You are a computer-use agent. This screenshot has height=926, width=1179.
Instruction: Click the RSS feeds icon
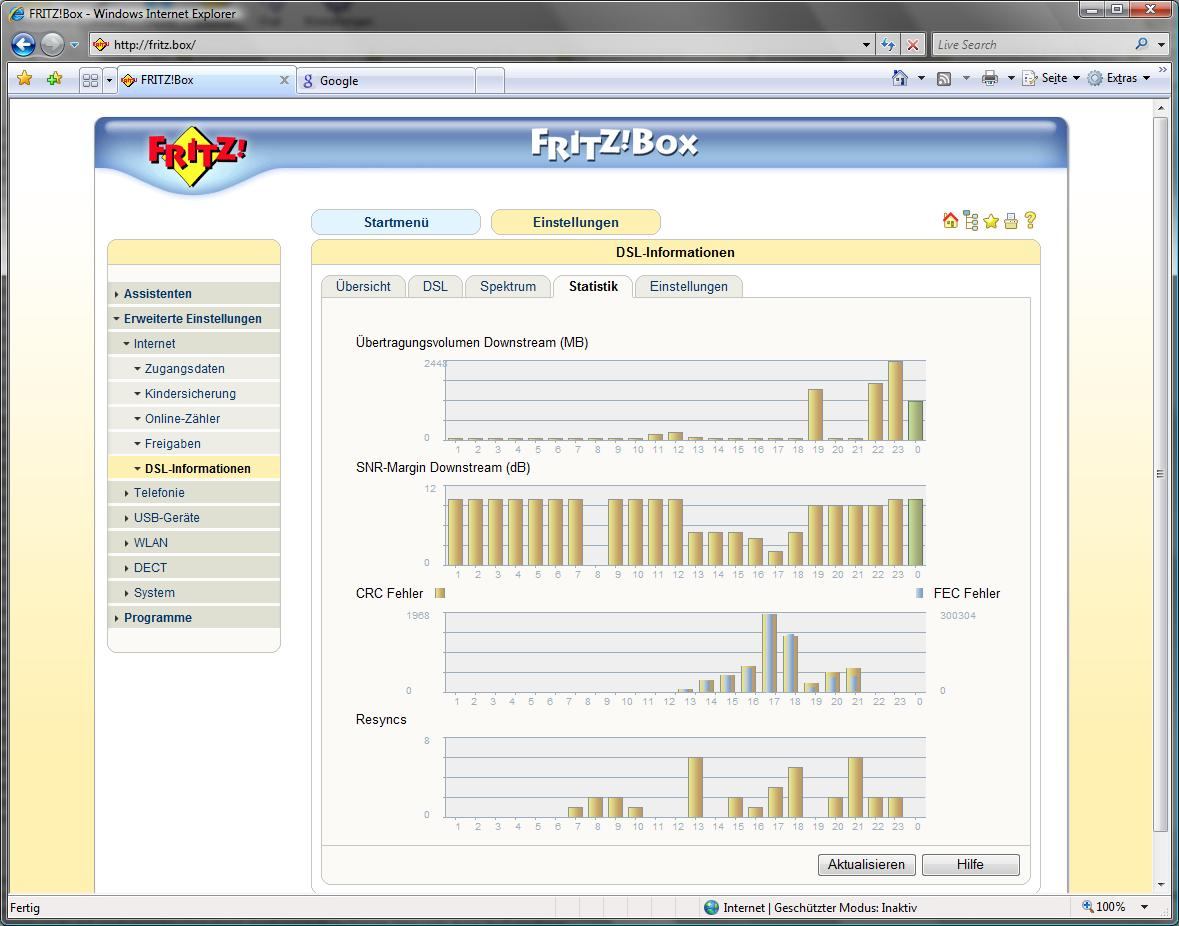pyautogui.click(x=944, y=78)
